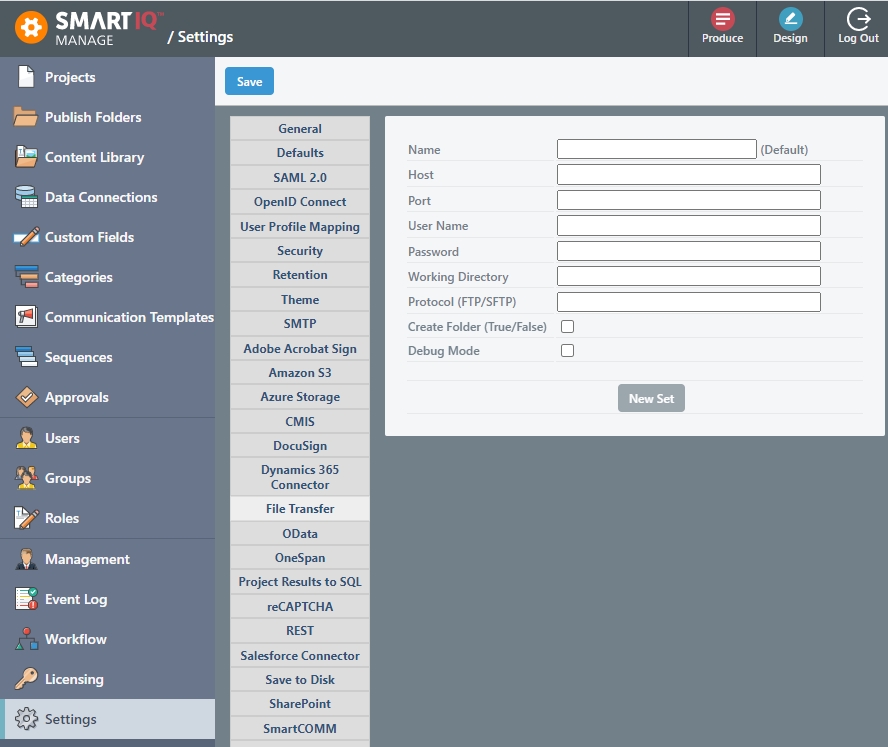This screenshot has width=888, height=747.
Task: Open the User Profile Mapping tab
Action: point(300,227)
